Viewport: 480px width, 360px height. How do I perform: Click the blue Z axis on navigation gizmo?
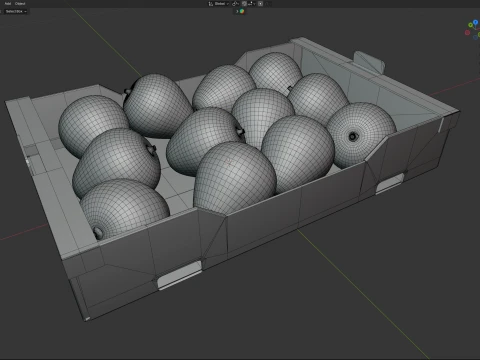click(x=475, y=22)
